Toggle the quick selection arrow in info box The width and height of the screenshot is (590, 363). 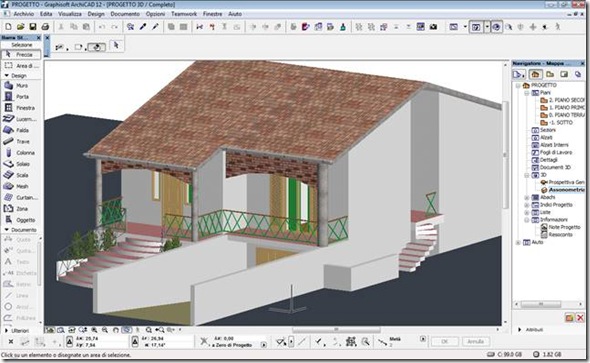click(116, 46)
